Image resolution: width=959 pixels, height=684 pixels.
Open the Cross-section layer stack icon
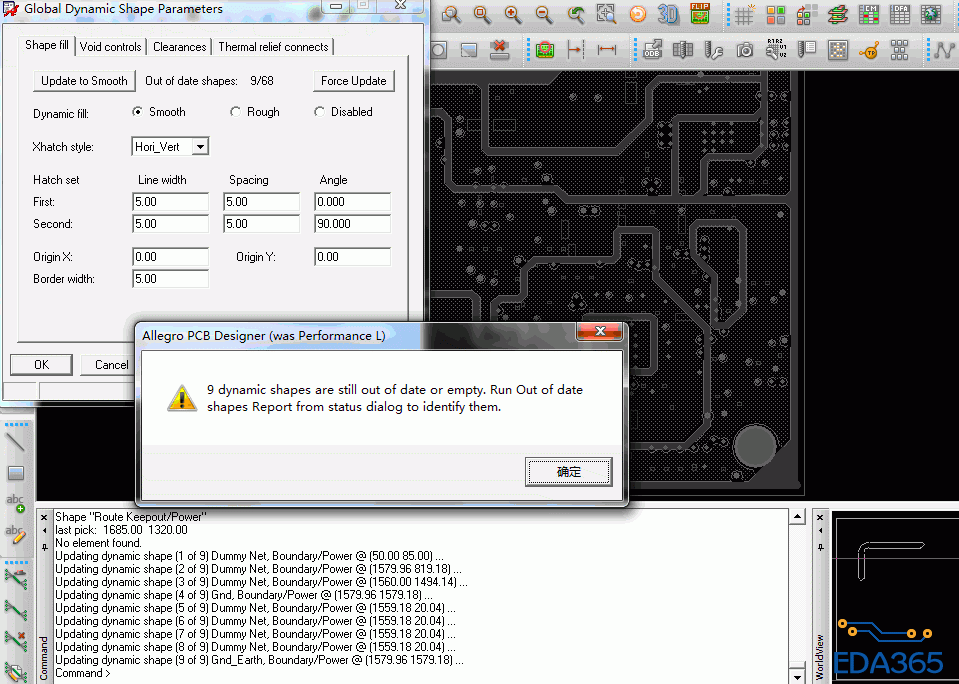pyautogui.click(x=838, y=15)
